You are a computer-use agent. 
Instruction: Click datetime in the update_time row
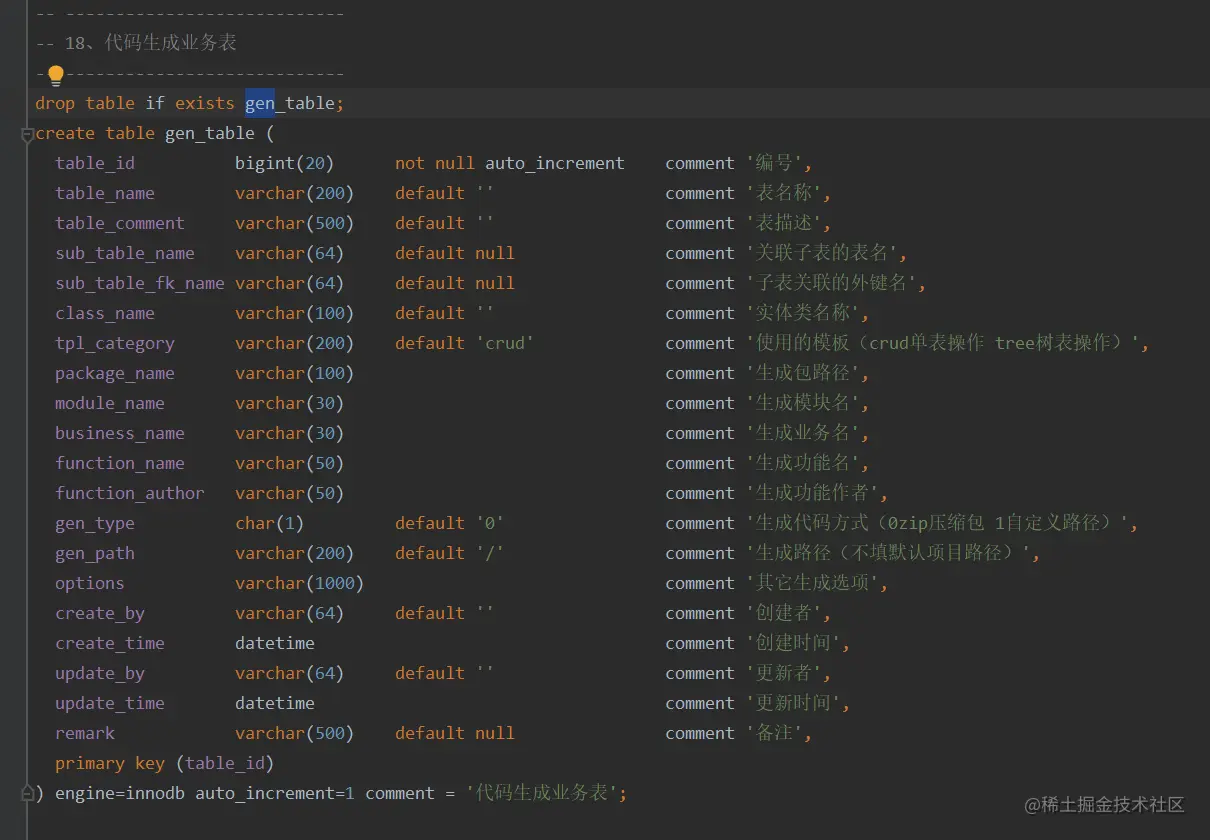point(275,703)
